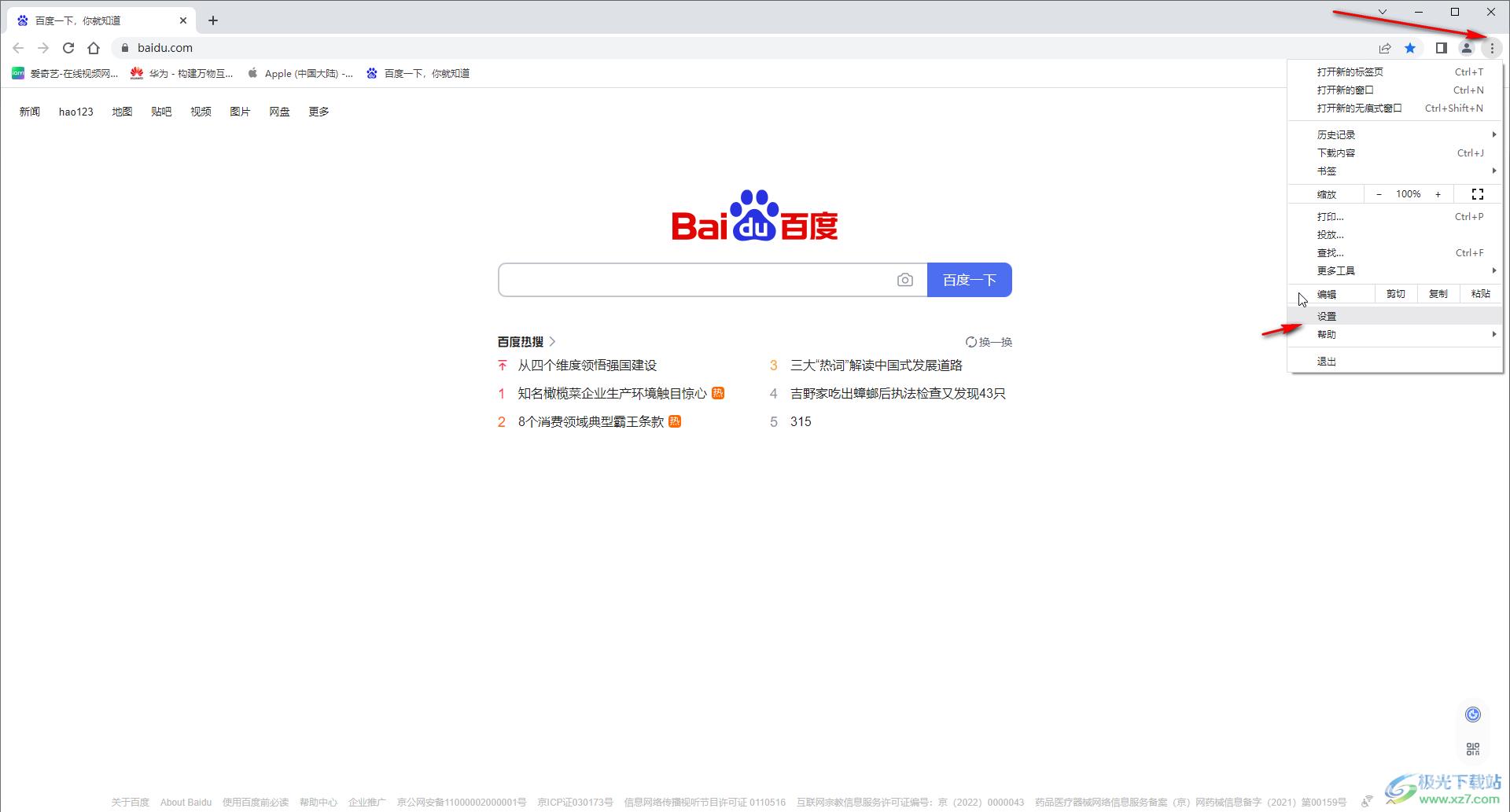Screen dimensions: 1510x812
Task: Open a new incognito window (无痕式窗口)
Action: pos(1395,108)
